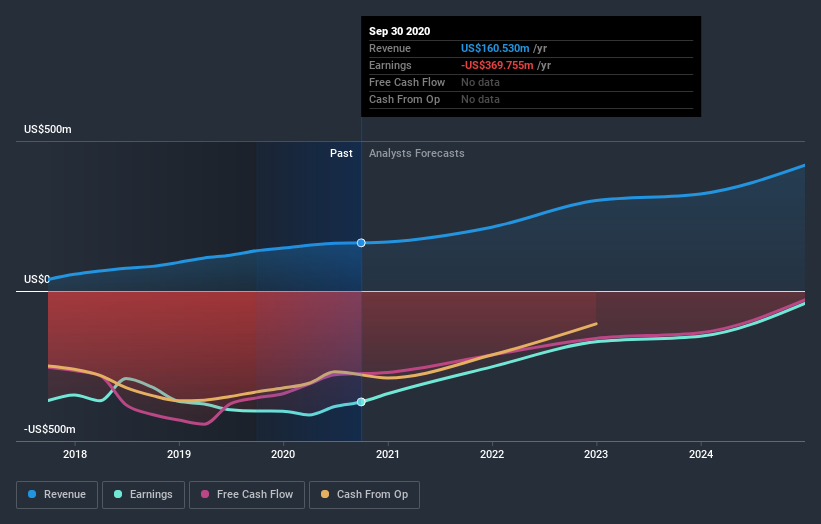Click the US$0 y-axis label
821x524 pixels.
[x=37, y=280]
